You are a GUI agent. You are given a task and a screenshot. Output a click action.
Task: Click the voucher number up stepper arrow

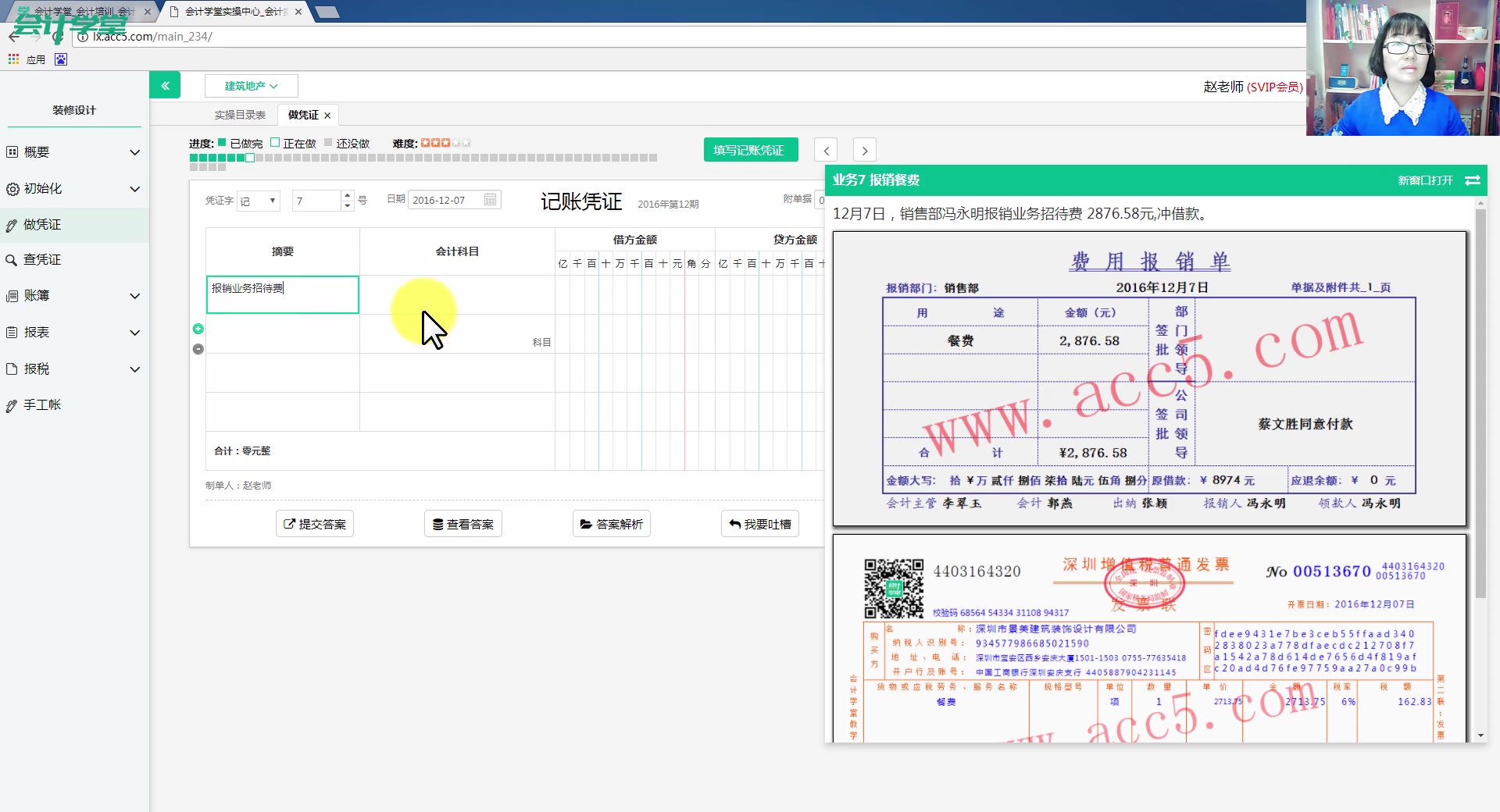pyautogui.click(x=347, y=195)
